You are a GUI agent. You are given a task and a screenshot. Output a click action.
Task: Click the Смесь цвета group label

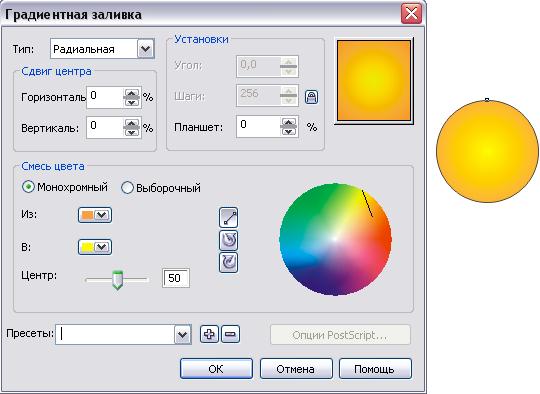click(53, 166)
